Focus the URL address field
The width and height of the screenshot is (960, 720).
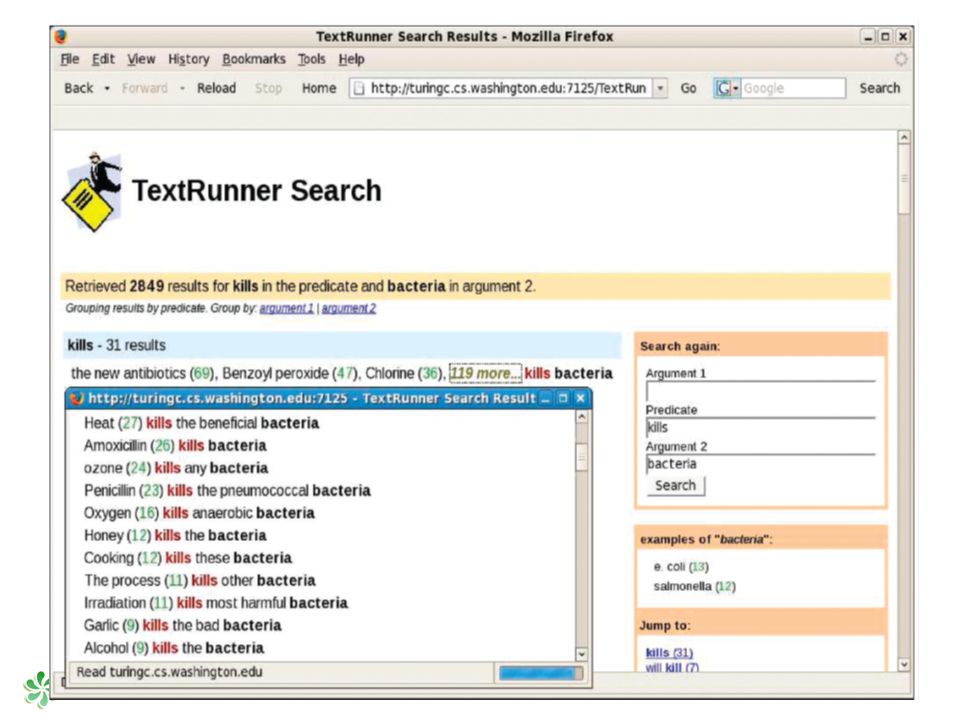[x=508, y=88]
